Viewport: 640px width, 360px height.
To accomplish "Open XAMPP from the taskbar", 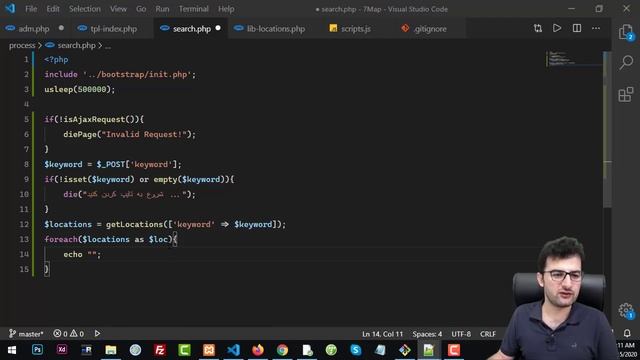I will 209,350.
